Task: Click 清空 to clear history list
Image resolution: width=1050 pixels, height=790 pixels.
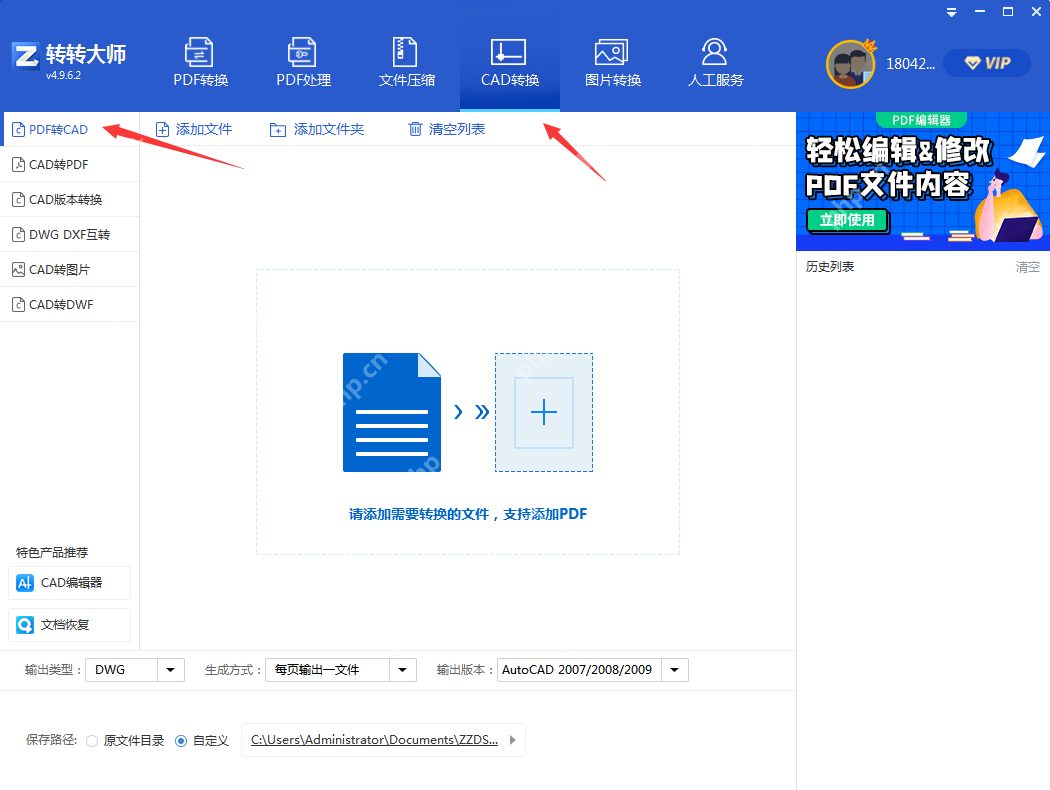Action: click(1027, 267)
